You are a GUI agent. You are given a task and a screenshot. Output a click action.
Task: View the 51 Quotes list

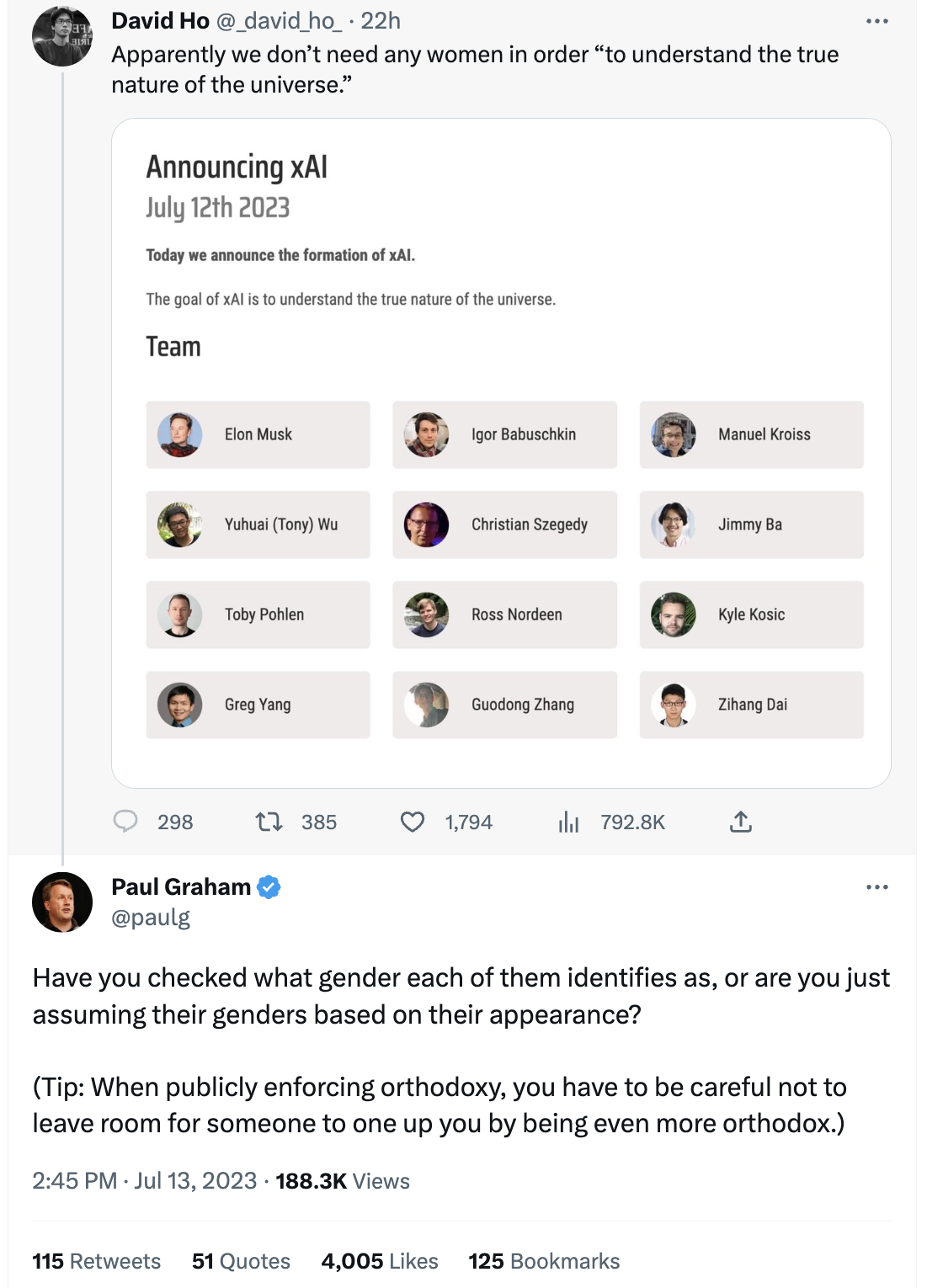coord(241,1261)
